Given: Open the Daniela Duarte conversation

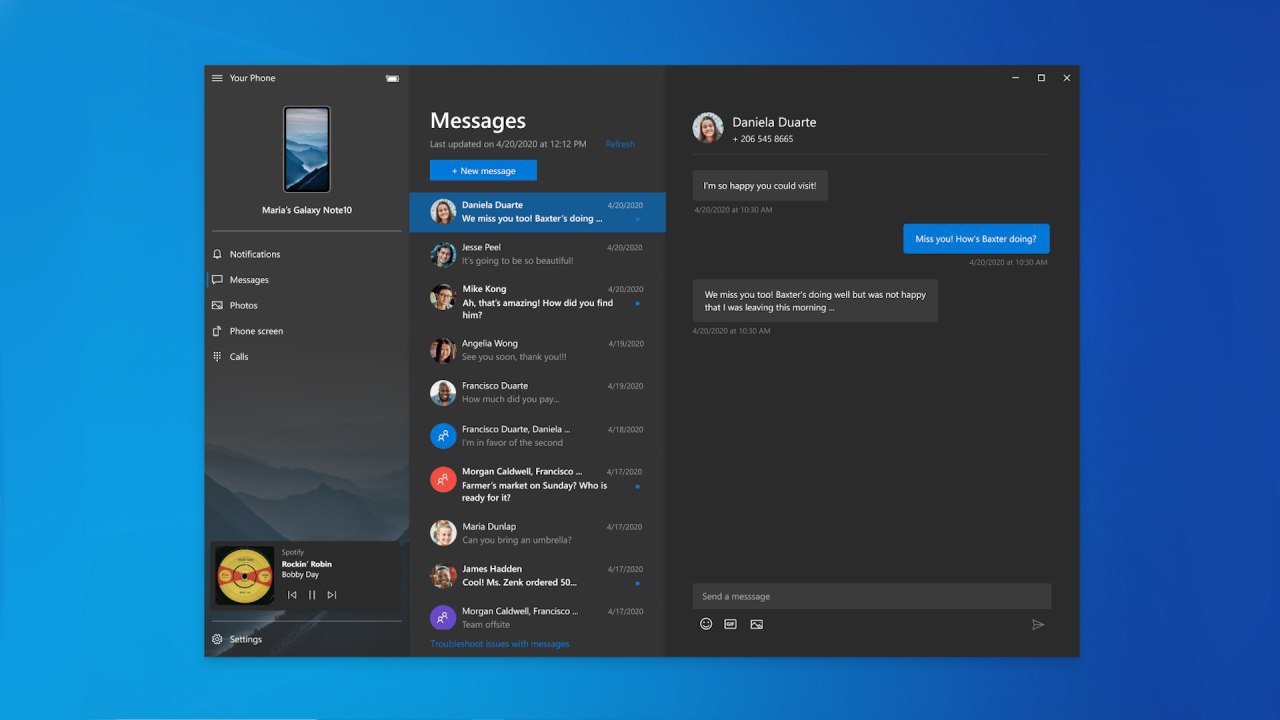Looking at the screenshot, I should [537, 212].
